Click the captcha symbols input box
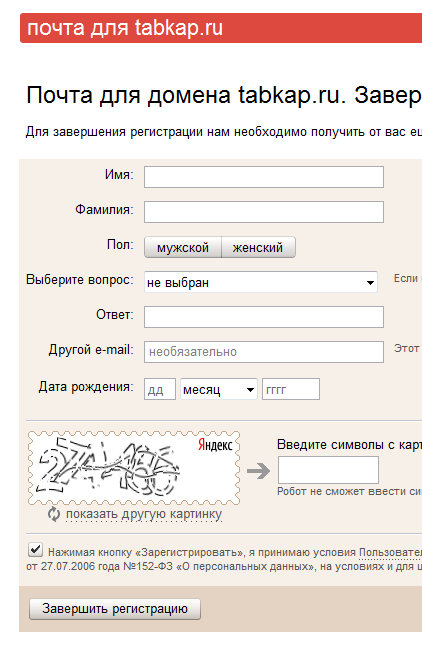Image resolution: width=422 pixels, height=649 pixels. pos(328,470)
